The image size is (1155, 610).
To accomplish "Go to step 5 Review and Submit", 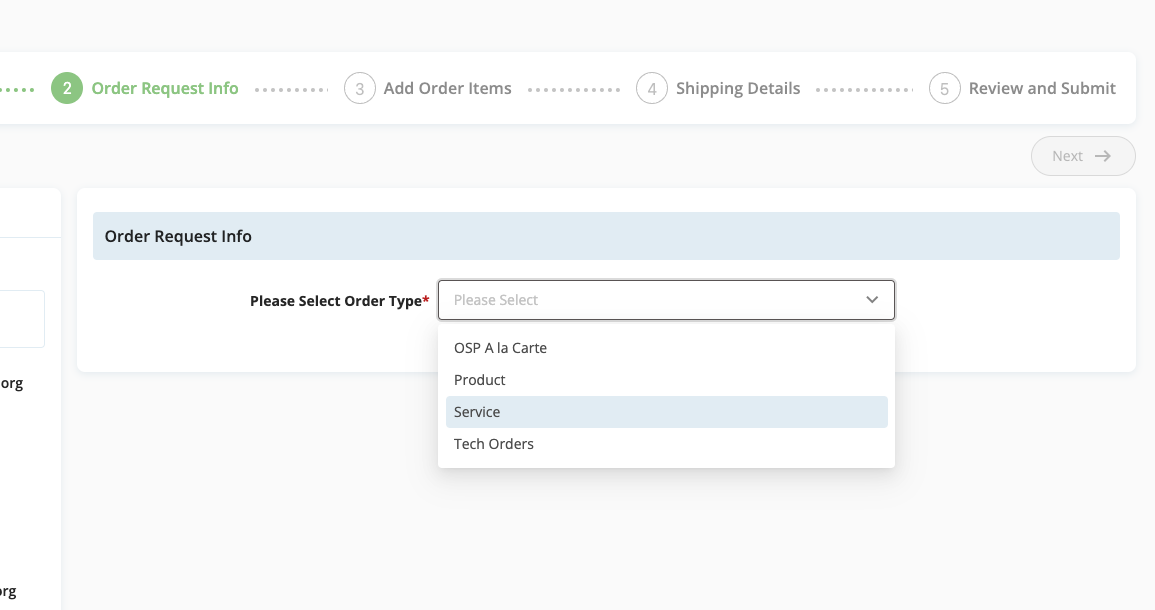I will 1022,88.
